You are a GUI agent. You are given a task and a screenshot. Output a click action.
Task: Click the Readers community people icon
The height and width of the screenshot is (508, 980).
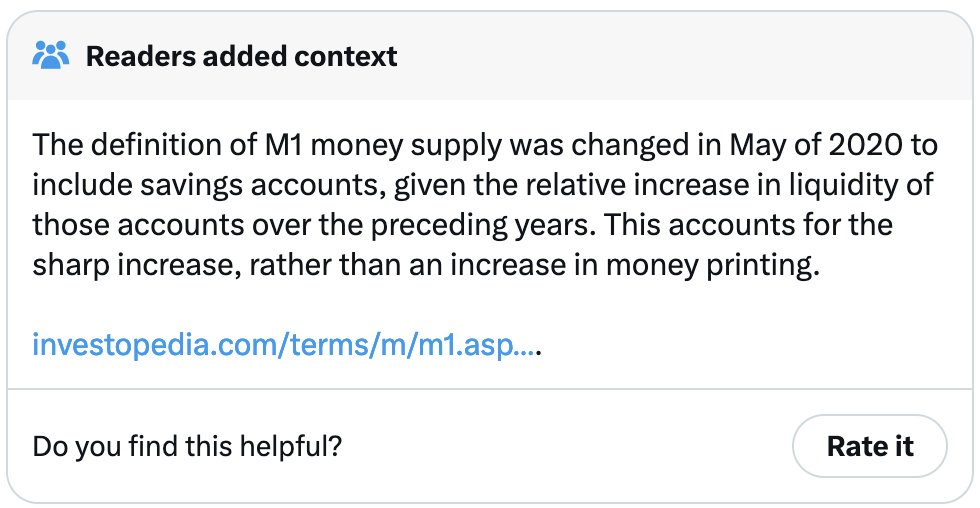[x=51, y=56]
